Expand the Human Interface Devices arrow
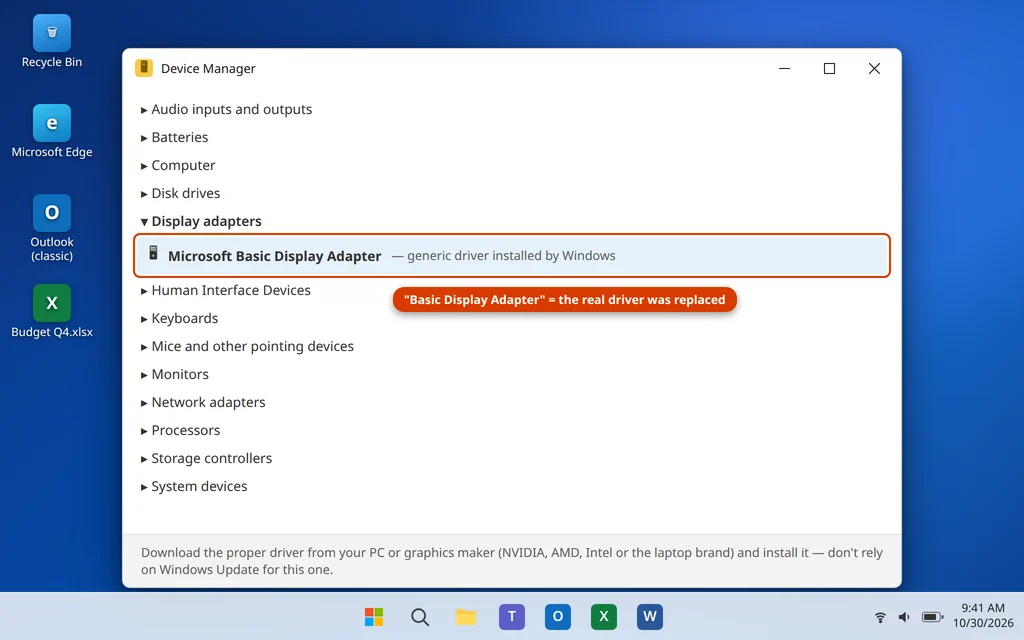This screenshot has height=640, width=1024. 144,291
